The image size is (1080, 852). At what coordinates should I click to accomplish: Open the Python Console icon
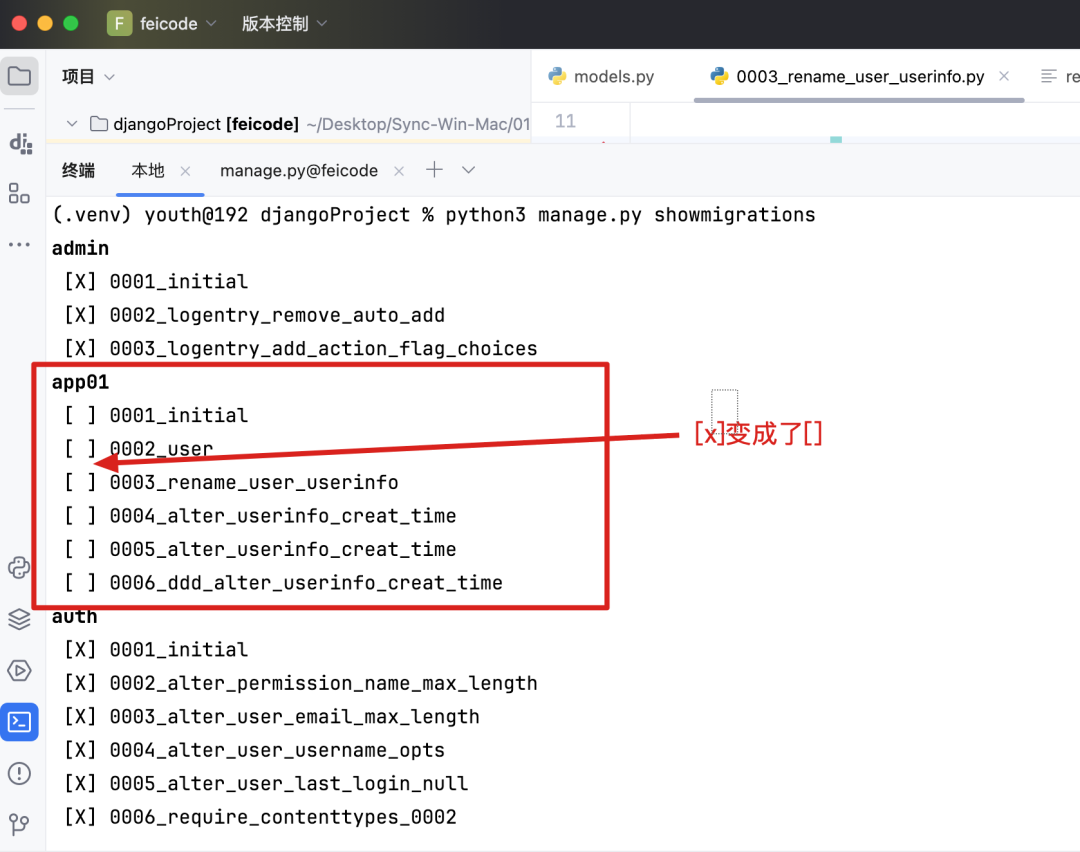click(x=19, y=568)
